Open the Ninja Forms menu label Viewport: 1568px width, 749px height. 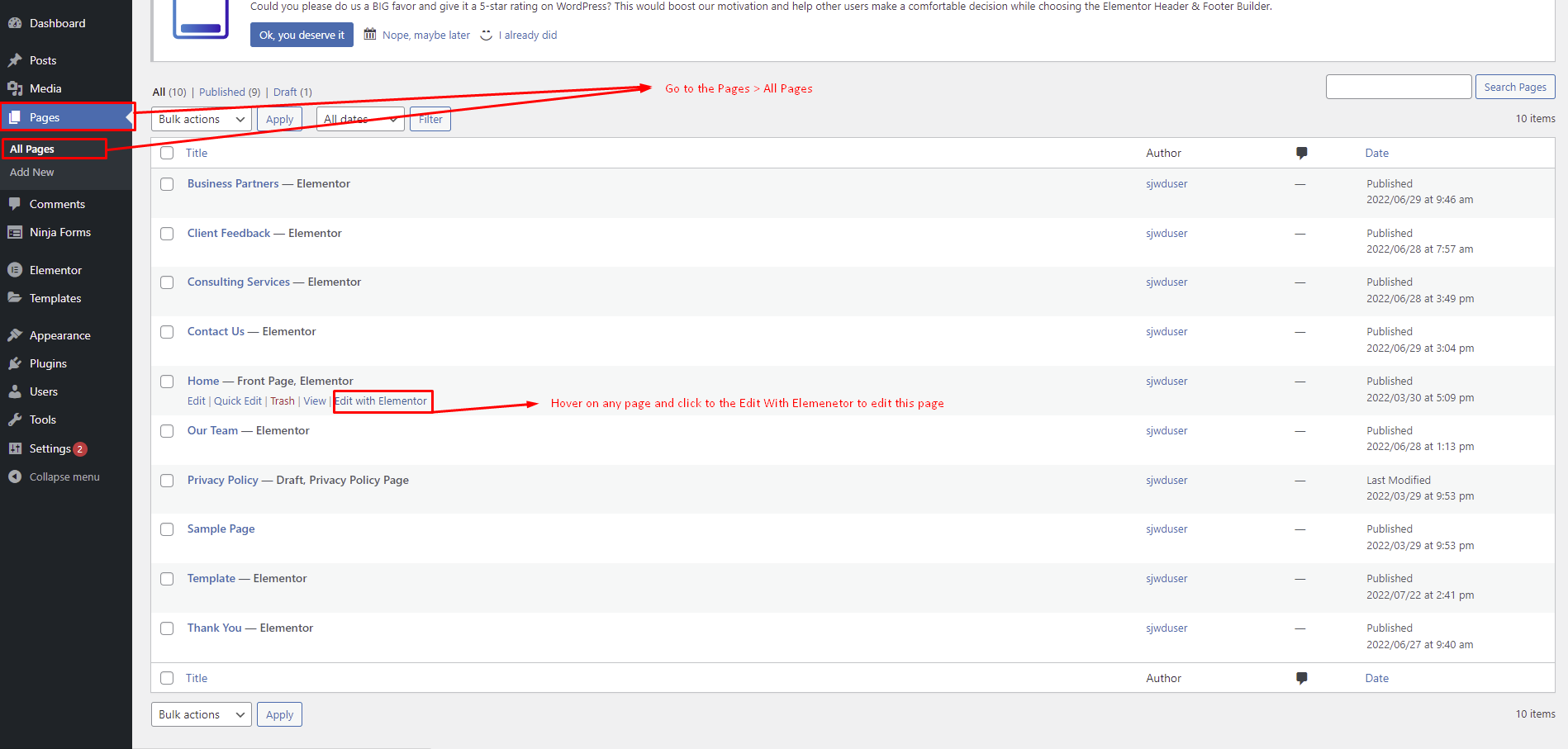(x=60, y=232)
